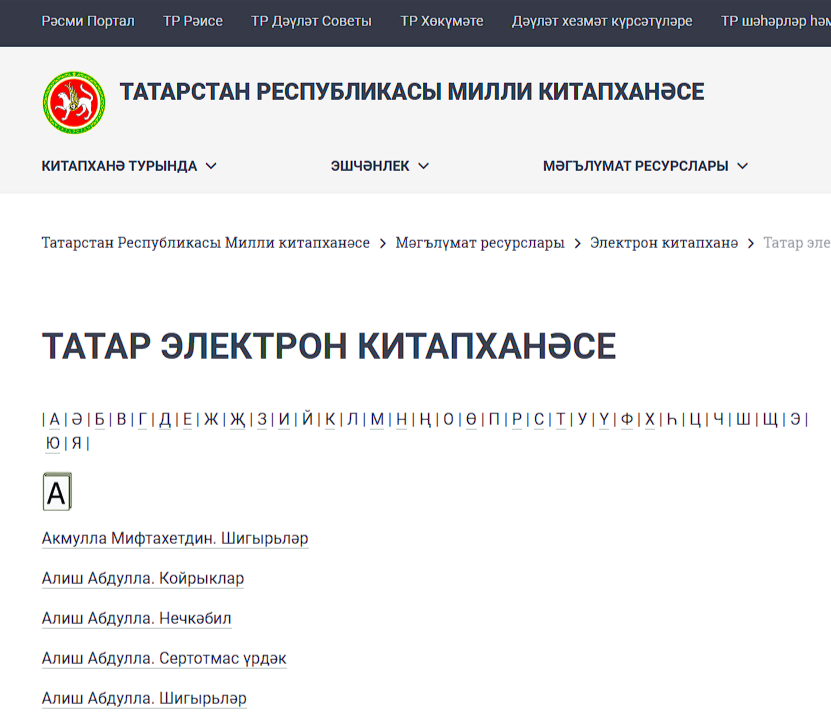This screenshot has width=831, height=723.
Task: Click ТР Дәүләт Советы in the header
Action: 310,21
